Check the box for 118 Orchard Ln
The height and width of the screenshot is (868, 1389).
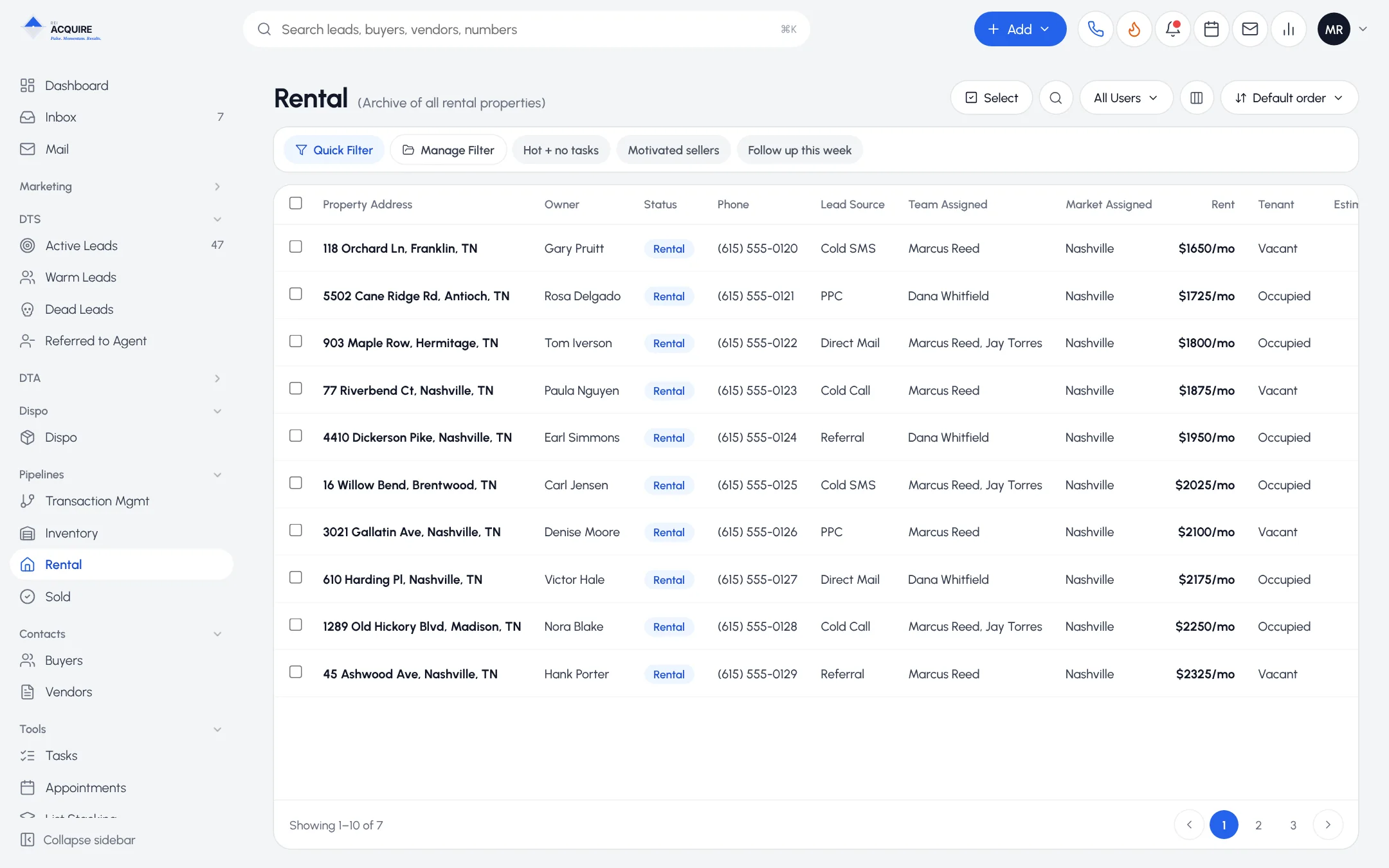(x=296, y=247)
